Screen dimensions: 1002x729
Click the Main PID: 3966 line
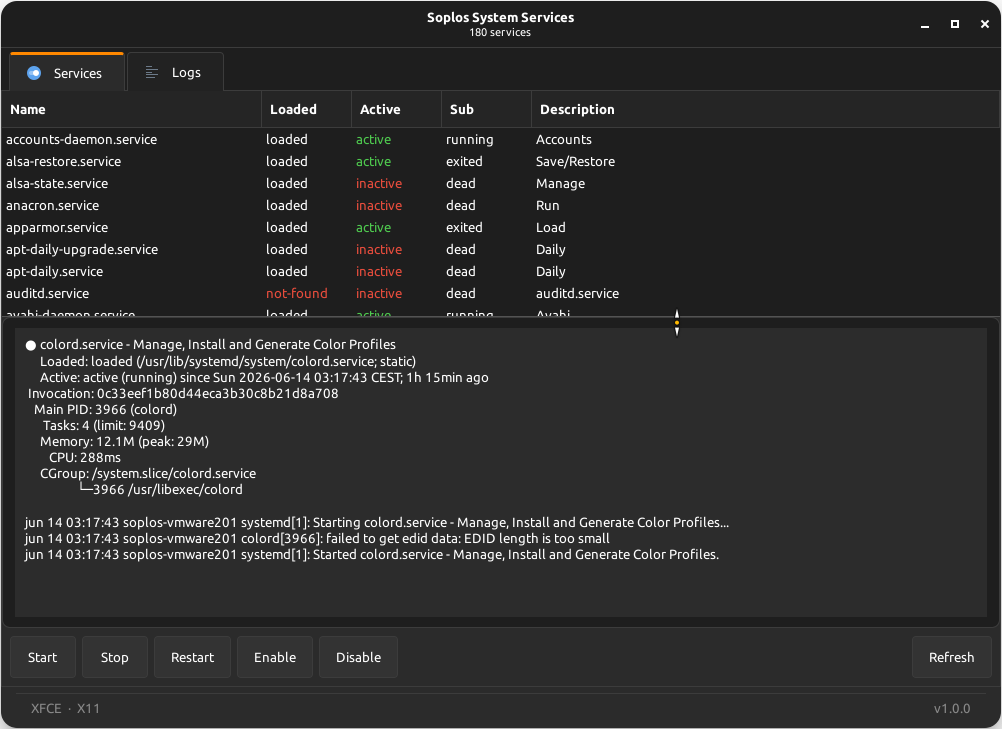pyautogui.click(x=105, y=410)
